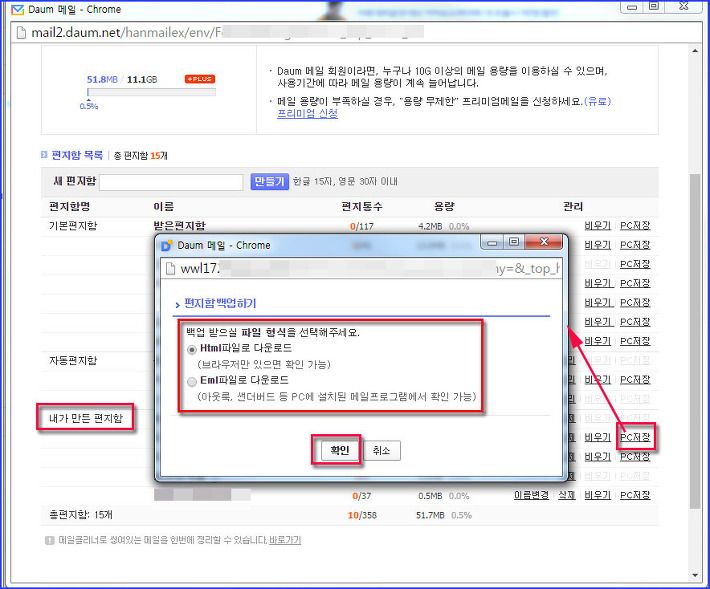Click 비우기 link in the 0/37 row
The width and height of the screenshot is (710, 589).
[x=597, y=495]
